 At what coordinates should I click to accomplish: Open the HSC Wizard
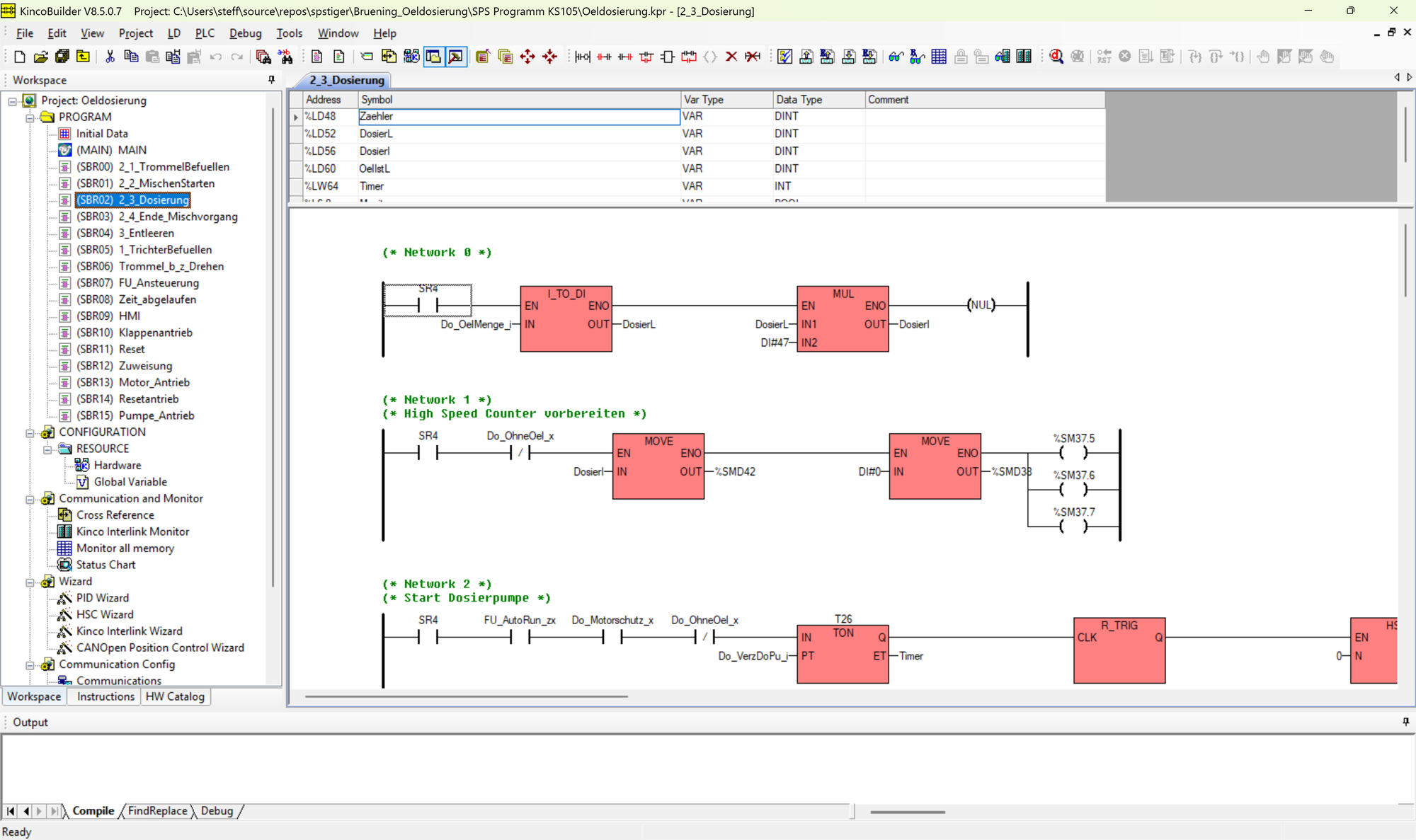click(x=103, y=614)
